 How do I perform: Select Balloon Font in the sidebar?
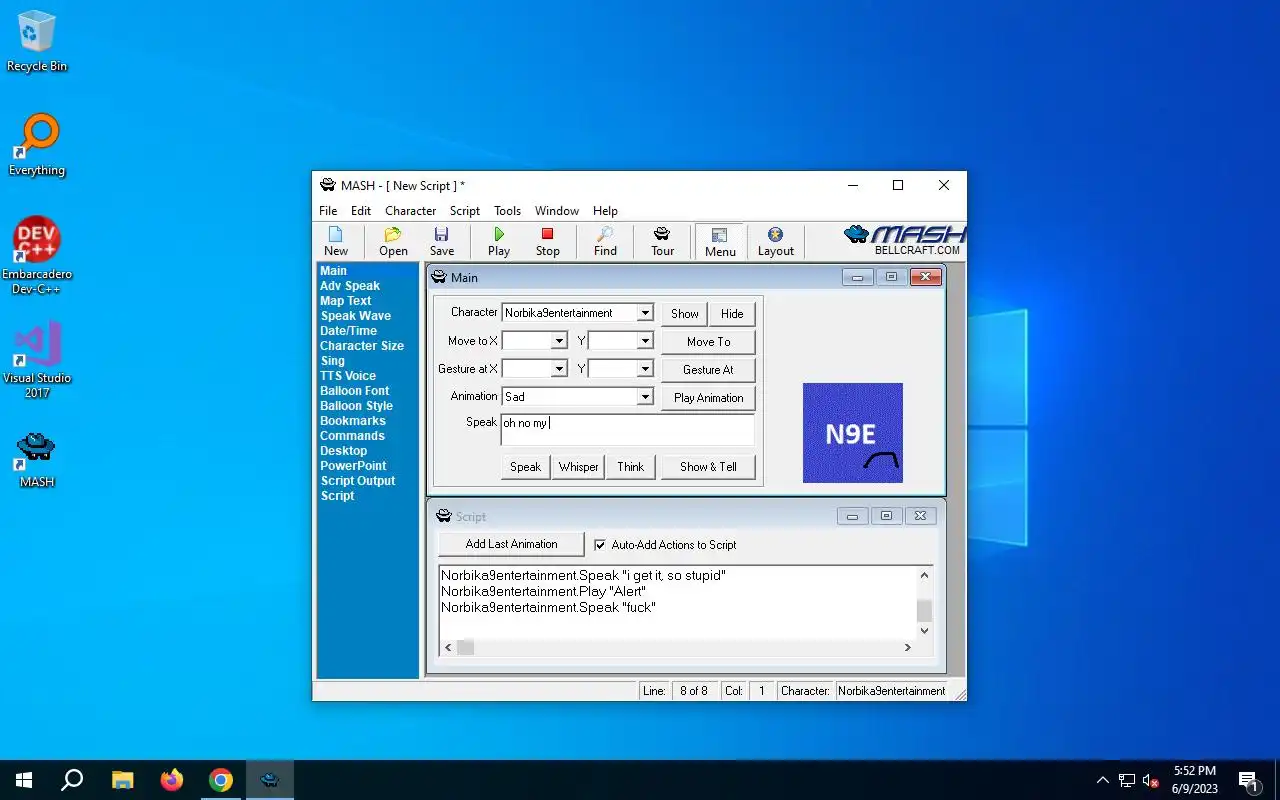[354, 391]
